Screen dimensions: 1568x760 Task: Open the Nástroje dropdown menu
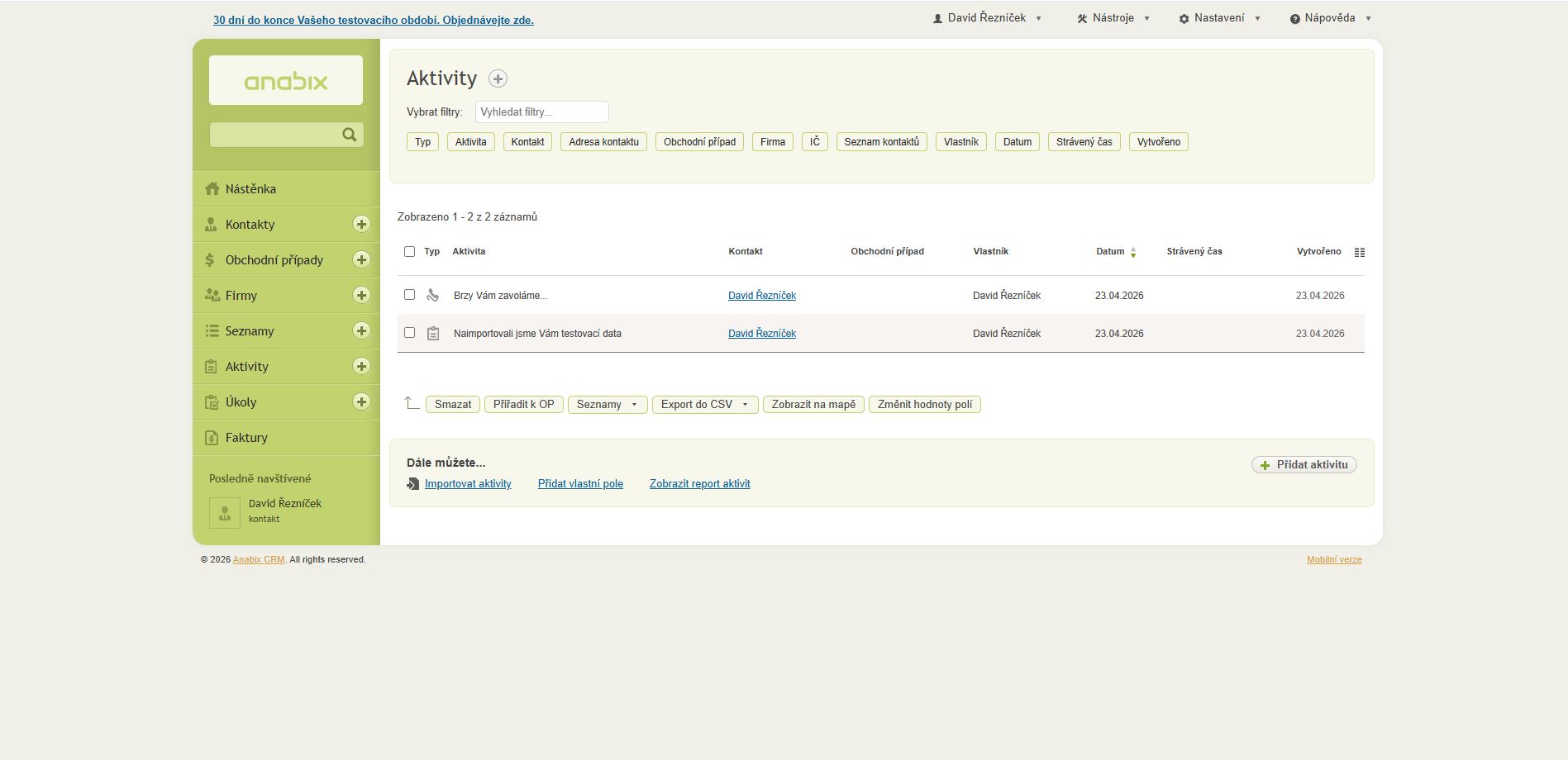(1113, 17)
